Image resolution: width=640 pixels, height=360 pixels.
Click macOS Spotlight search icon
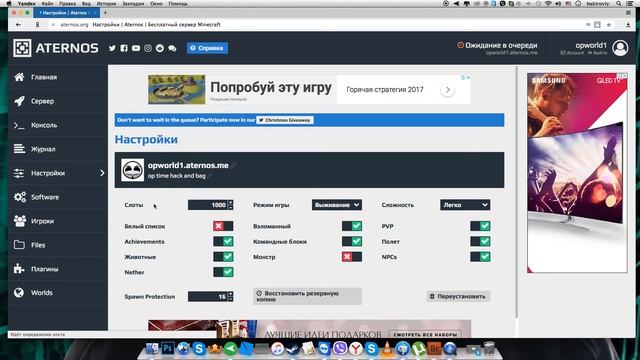tap(619, 3)
